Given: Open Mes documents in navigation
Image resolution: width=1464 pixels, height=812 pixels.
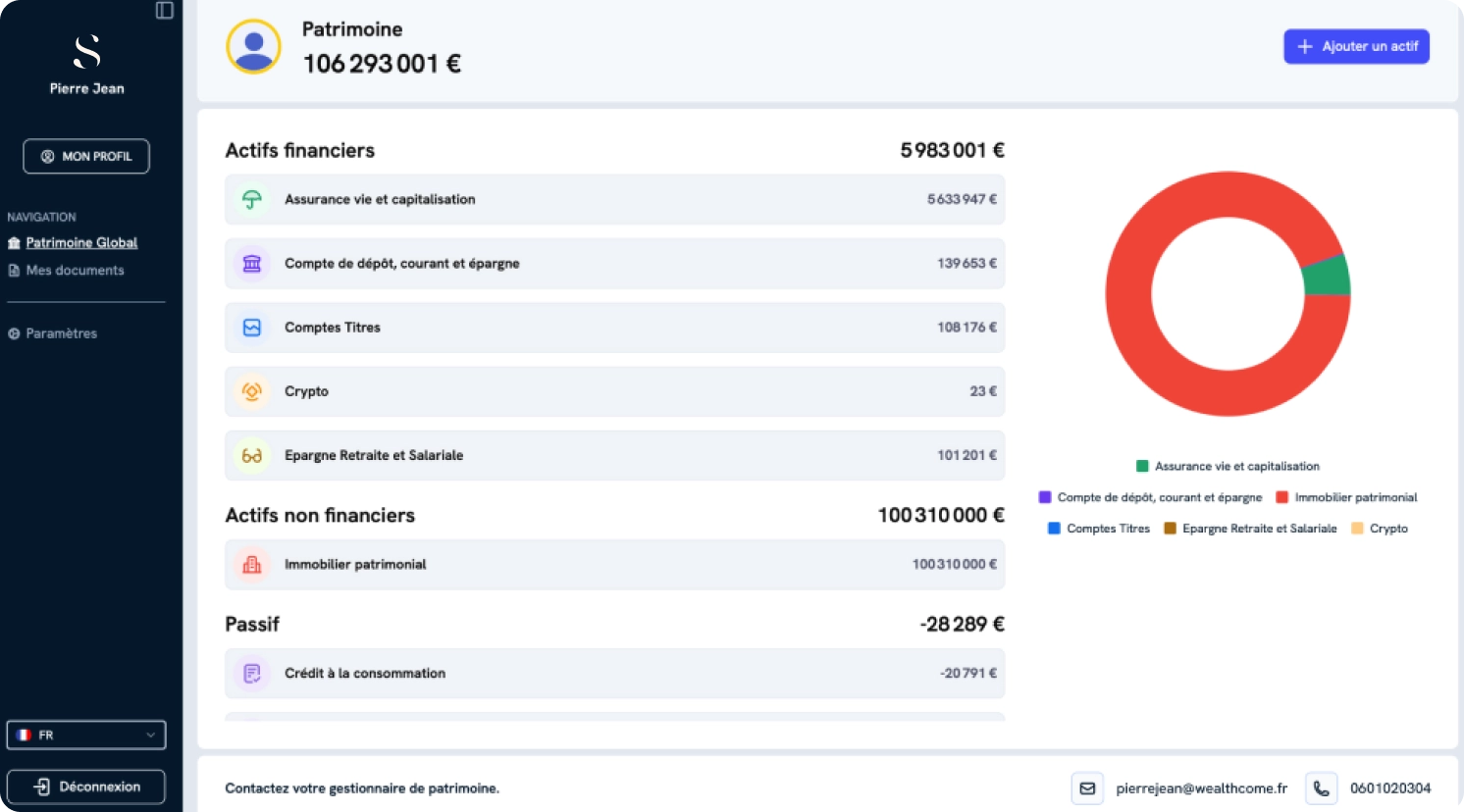Looking at the screenshot, I should tap(75, 271).
